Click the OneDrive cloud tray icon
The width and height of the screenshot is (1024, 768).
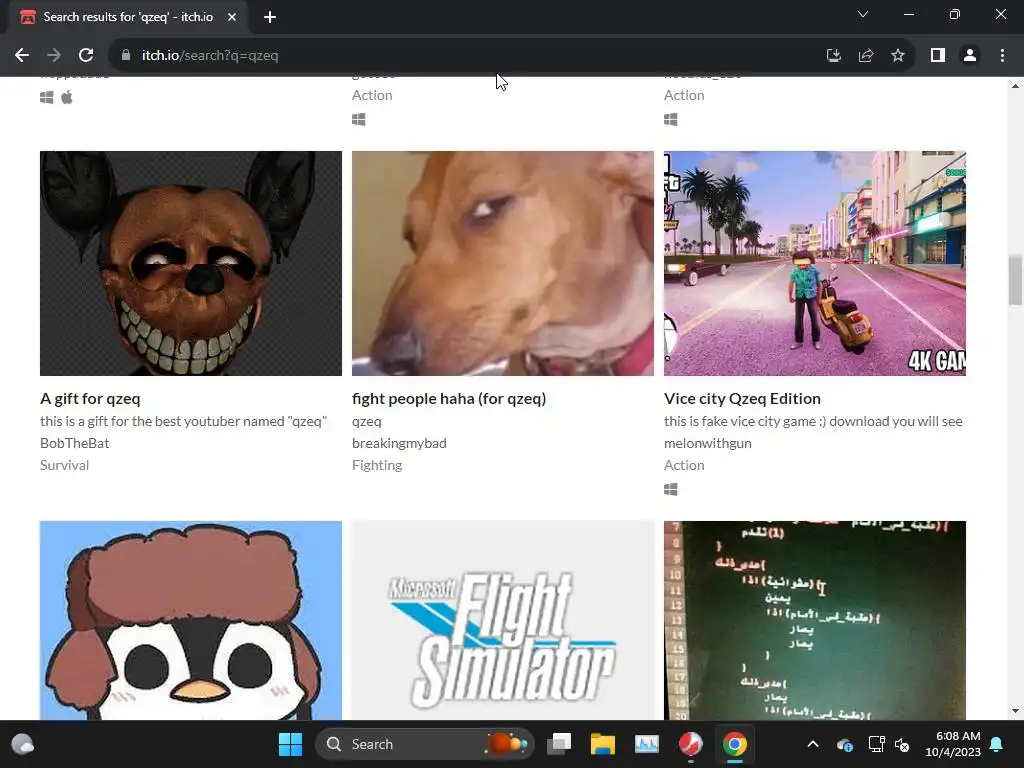coord(844,744)
